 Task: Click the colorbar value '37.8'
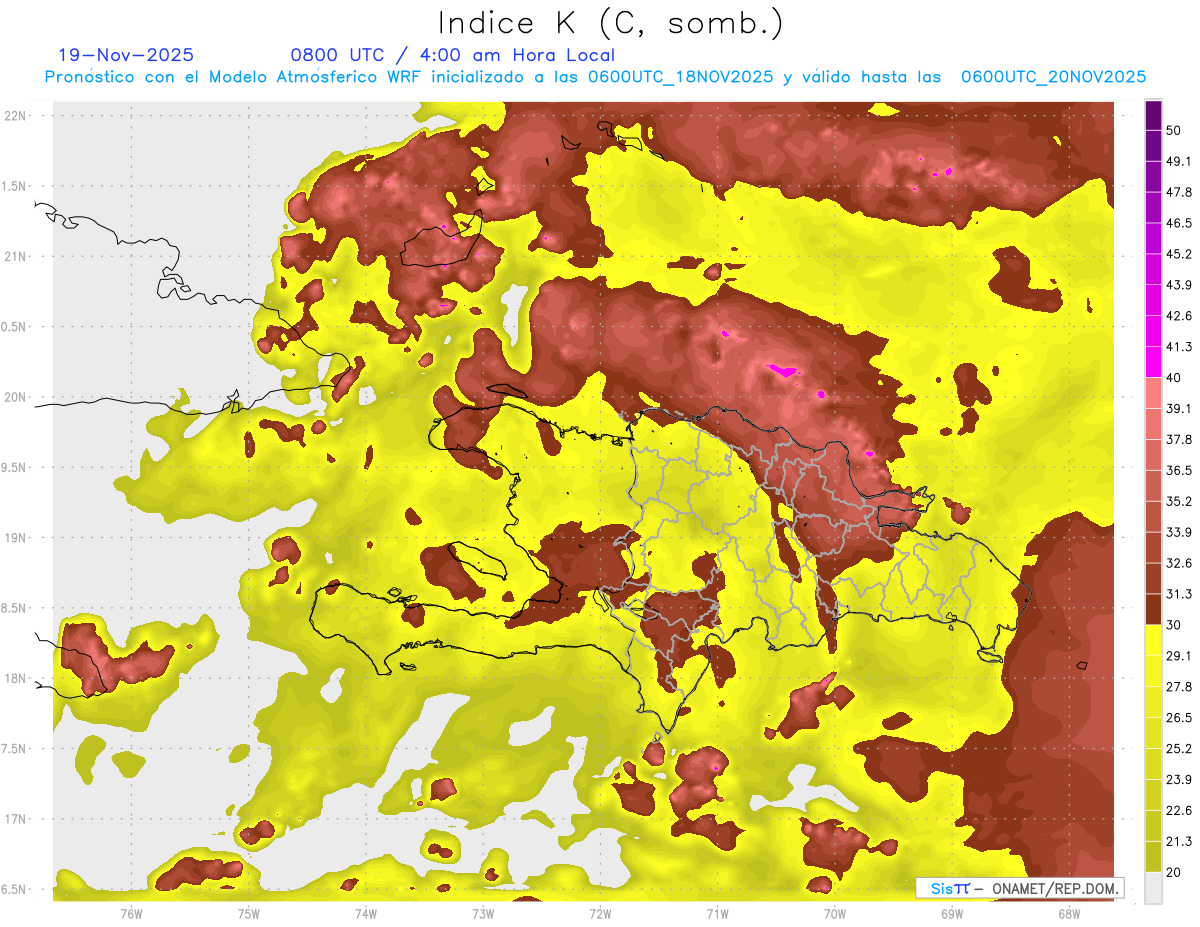(x=1178, y=439)
